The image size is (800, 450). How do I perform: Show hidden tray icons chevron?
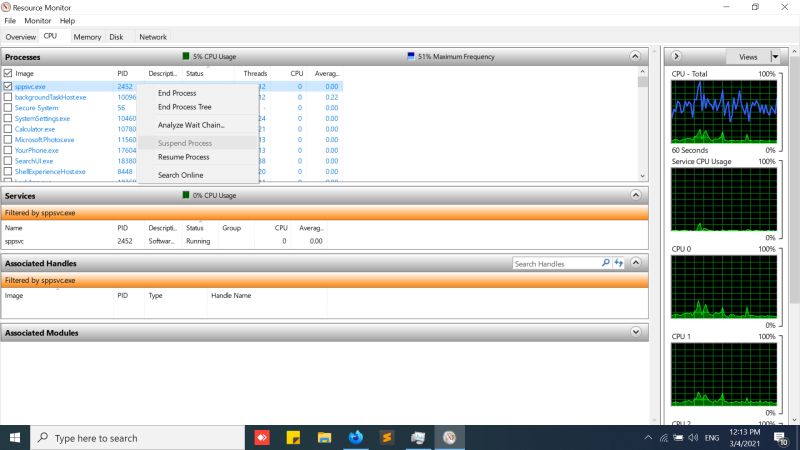click(648, 438)
